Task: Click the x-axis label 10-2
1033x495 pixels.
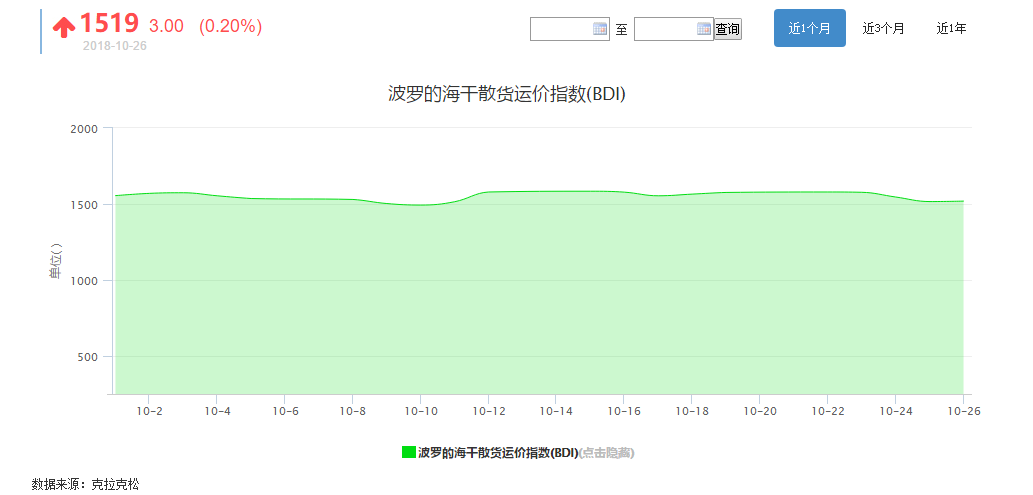Action: pos(149,411)
